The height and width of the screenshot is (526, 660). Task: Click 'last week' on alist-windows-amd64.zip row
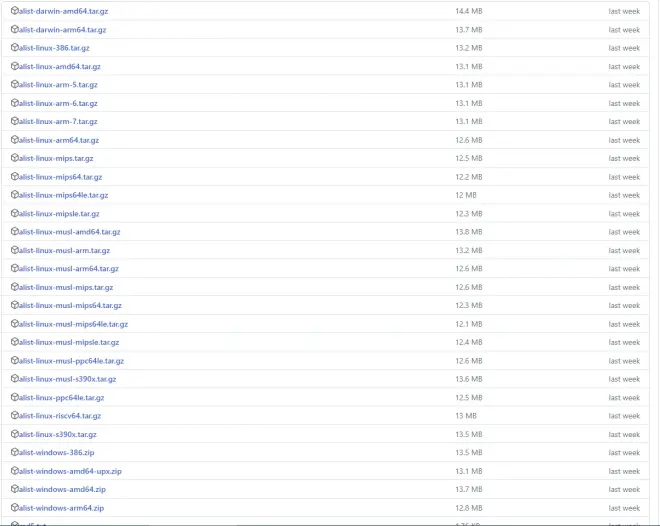click(x=624, y=489)
